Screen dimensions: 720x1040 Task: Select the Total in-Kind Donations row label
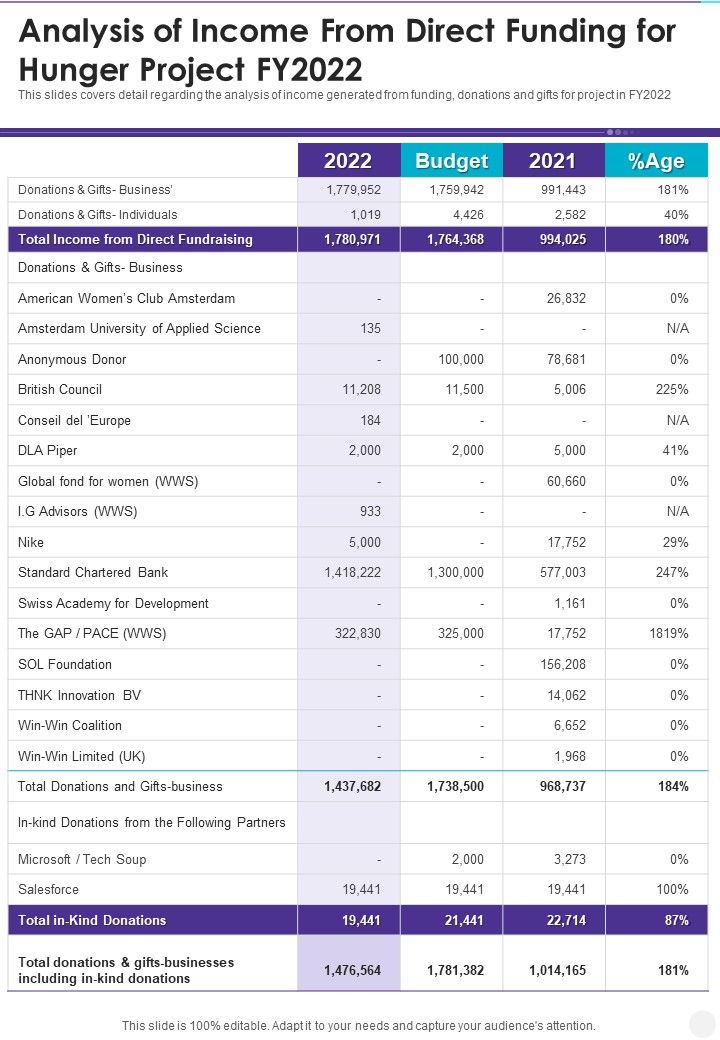click(x=92, y=921)
